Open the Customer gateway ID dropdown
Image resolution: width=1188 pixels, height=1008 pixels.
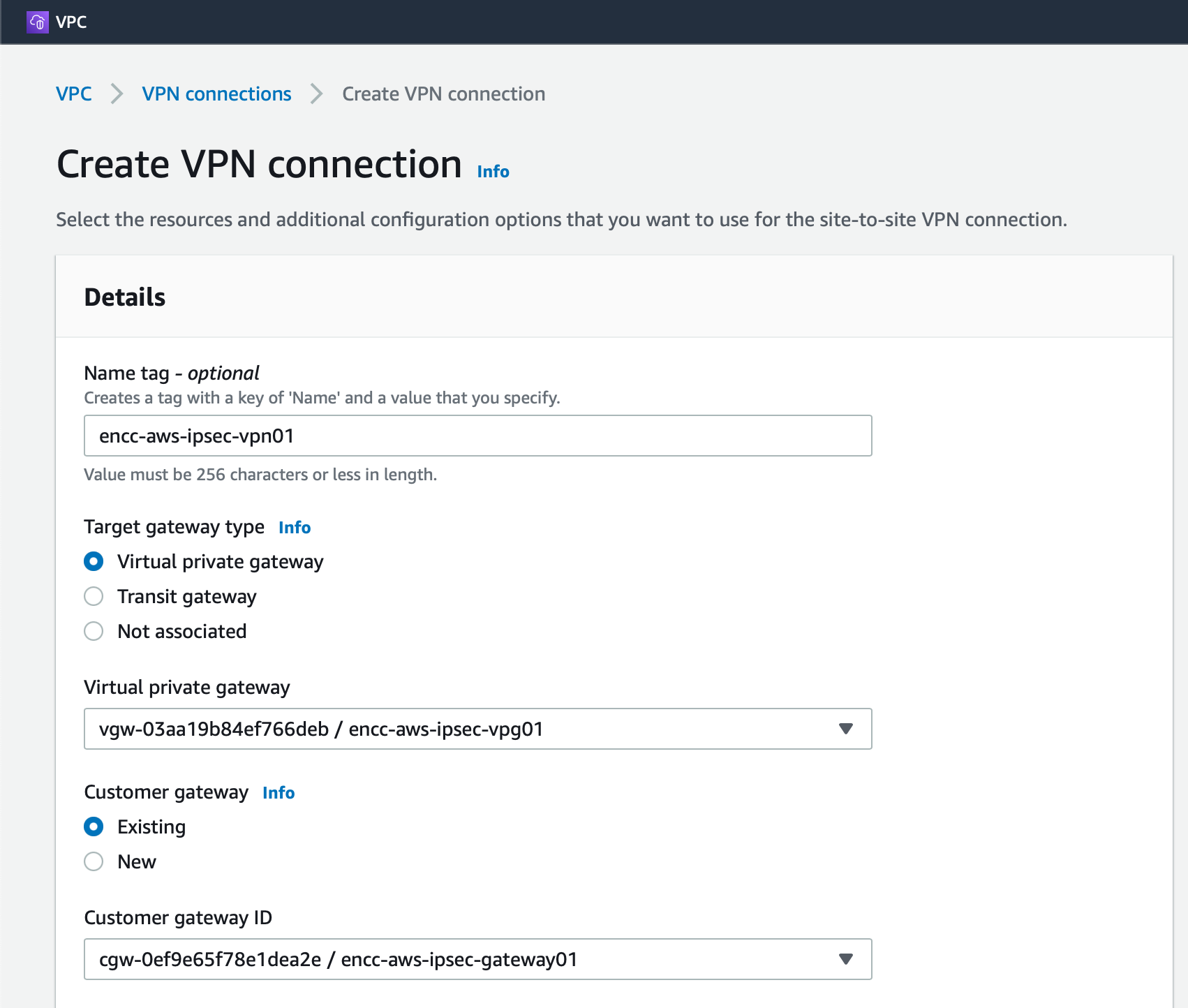[477, 959]
